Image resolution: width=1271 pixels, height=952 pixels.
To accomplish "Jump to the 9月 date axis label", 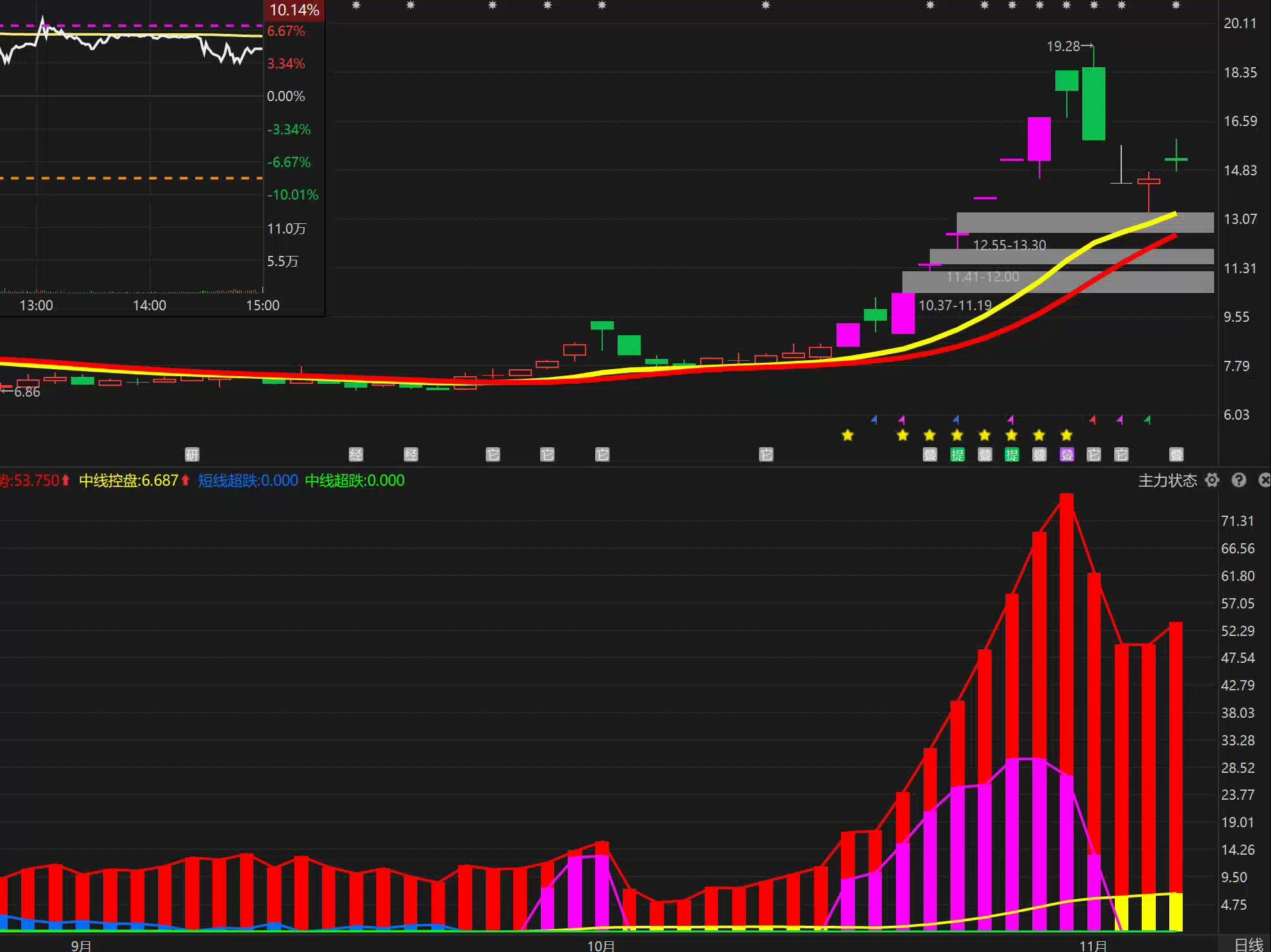I will [x=81, y=945].
